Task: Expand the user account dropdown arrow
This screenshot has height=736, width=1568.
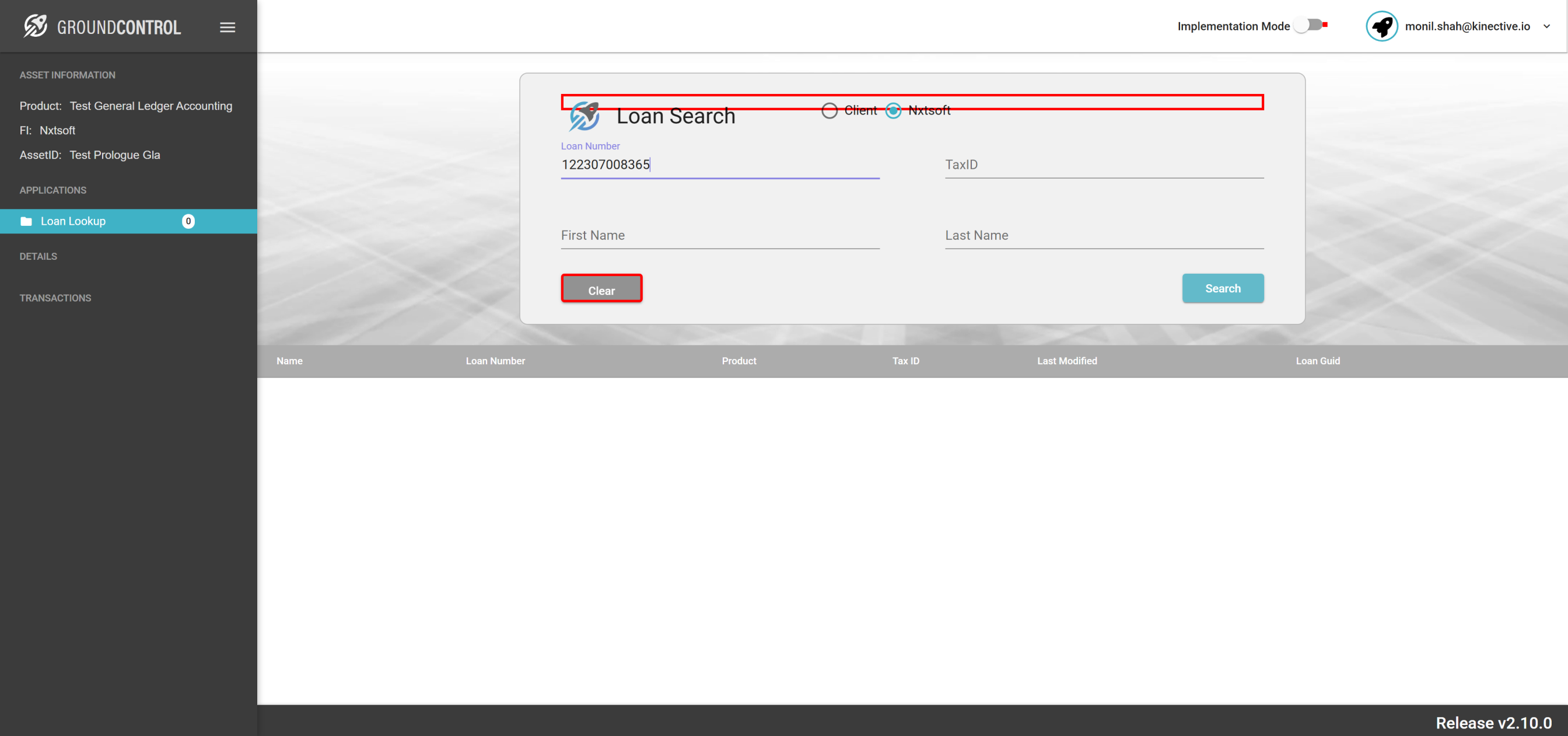Action: [x=1546, y=26]
